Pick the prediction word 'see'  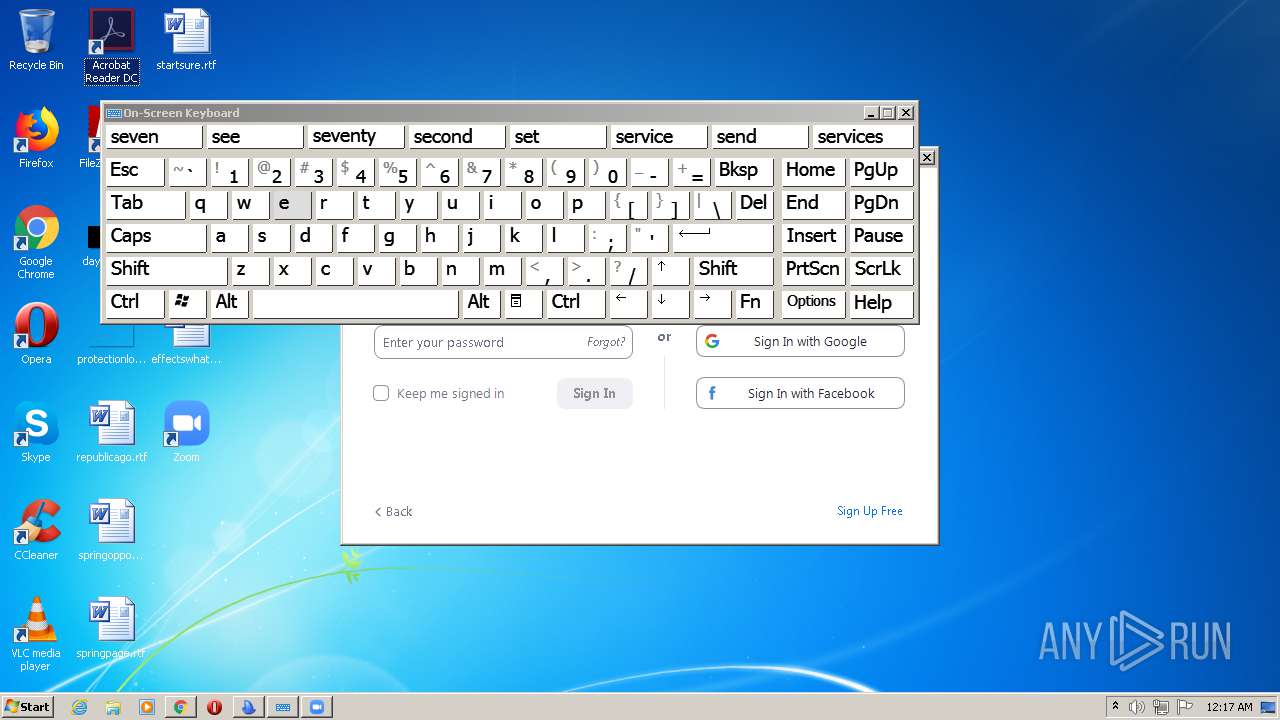point(255,137)
